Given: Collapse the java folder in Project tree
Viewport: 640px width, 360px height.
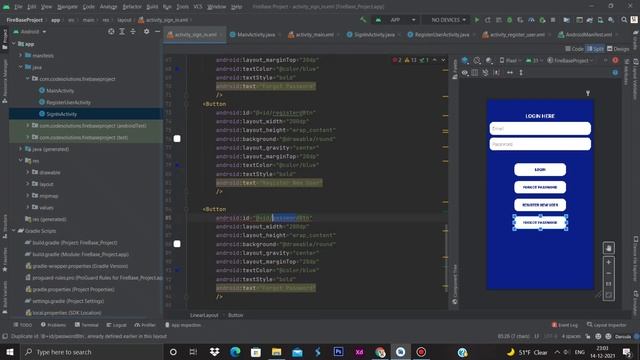Looking at the screenshot, I should click(x=21, y=67).
